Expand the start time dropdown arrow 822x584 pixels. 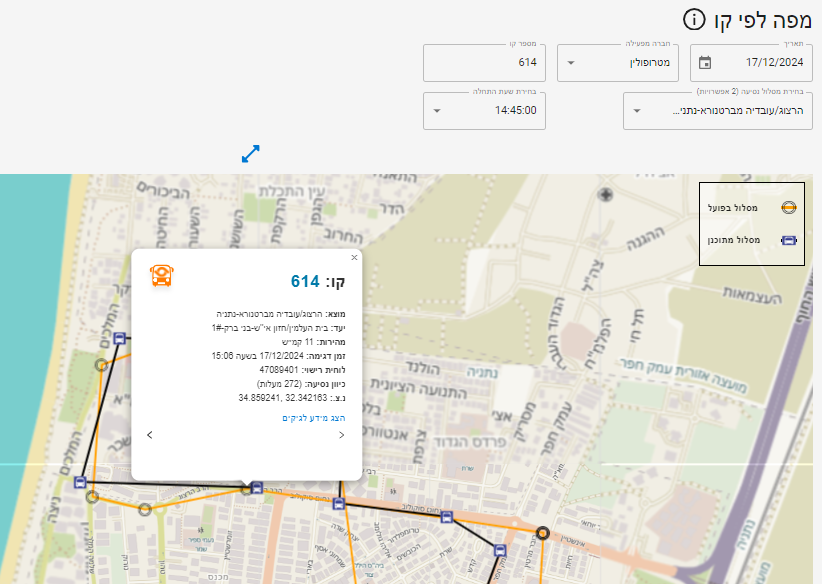[437, 111]
